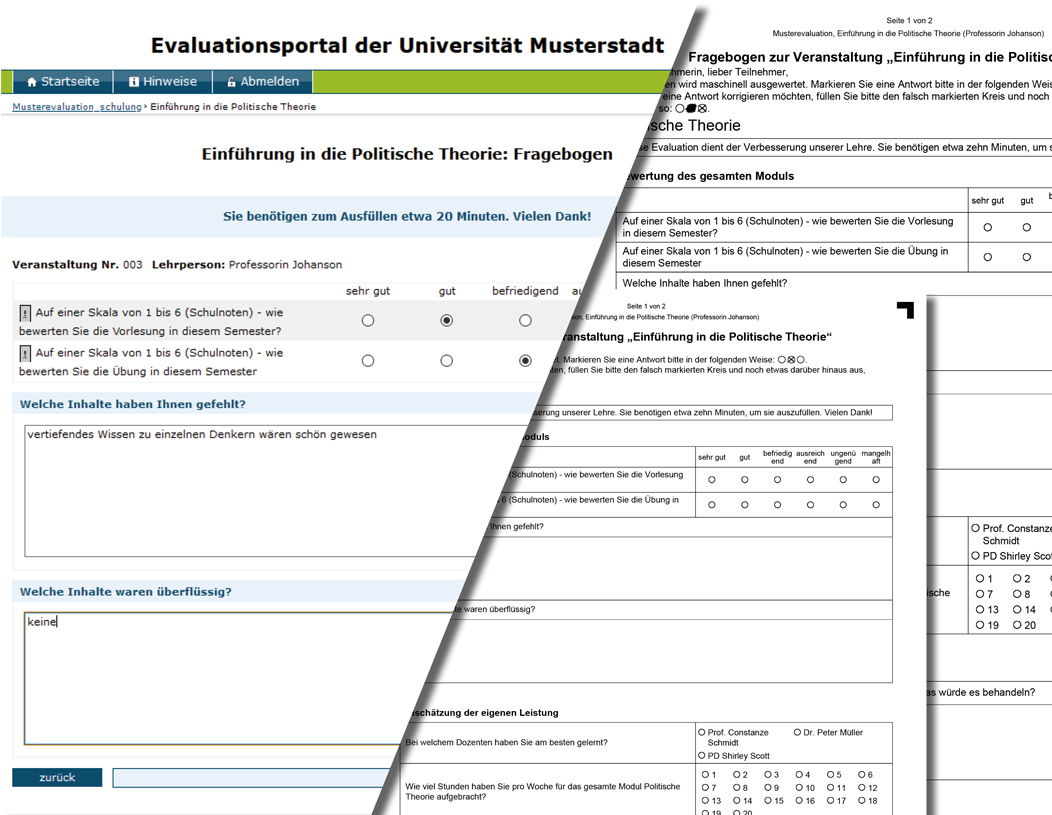This screenshot has height=815, width=1052.
Task: Click the 'Welche Inhalte haben Ihnen gefehlt?' web heading
Action: click(132, 404)
